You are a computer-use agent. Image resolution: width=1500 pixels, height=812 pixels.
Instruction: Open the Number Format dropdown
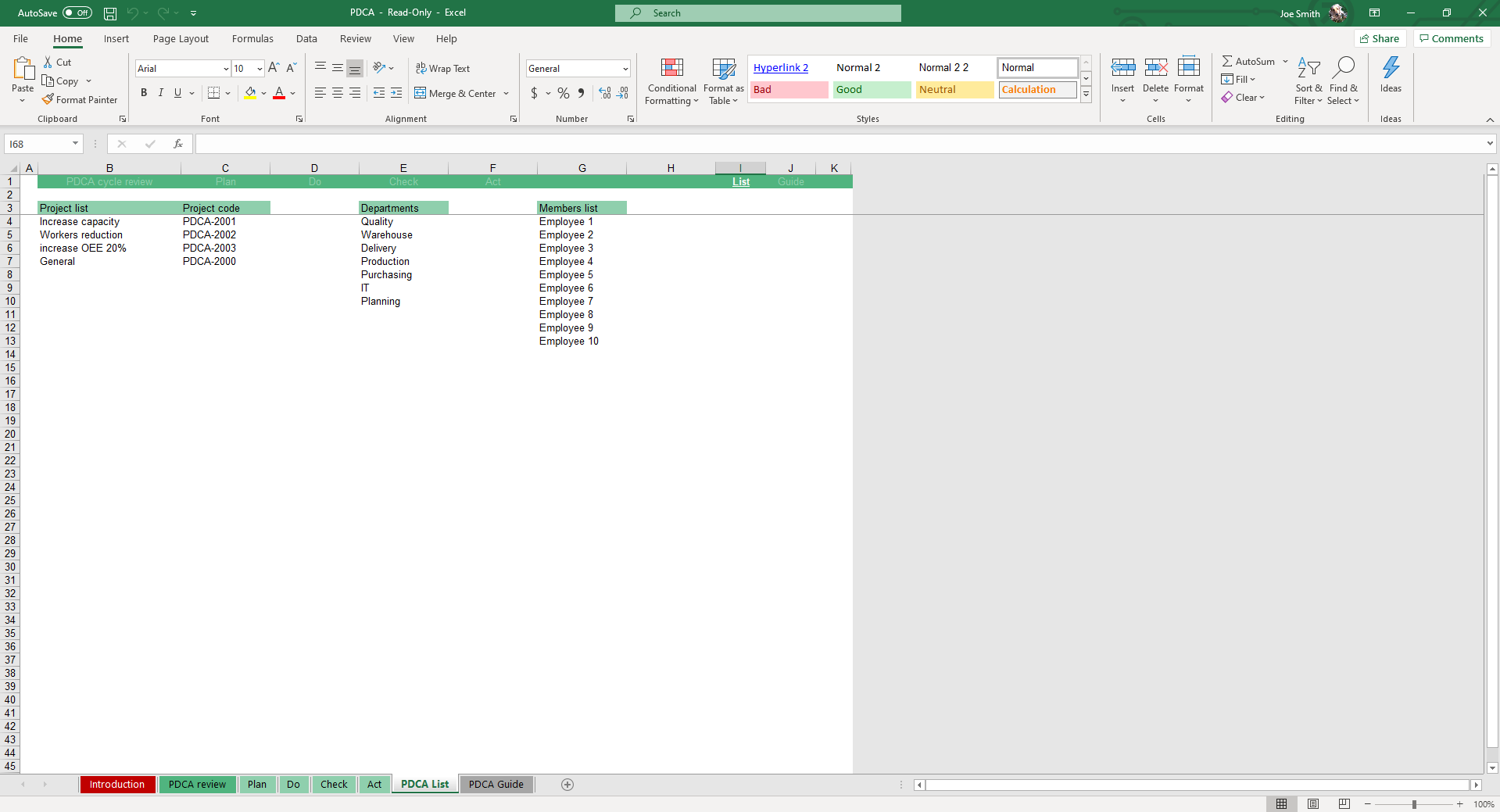[x=625, y=69]
